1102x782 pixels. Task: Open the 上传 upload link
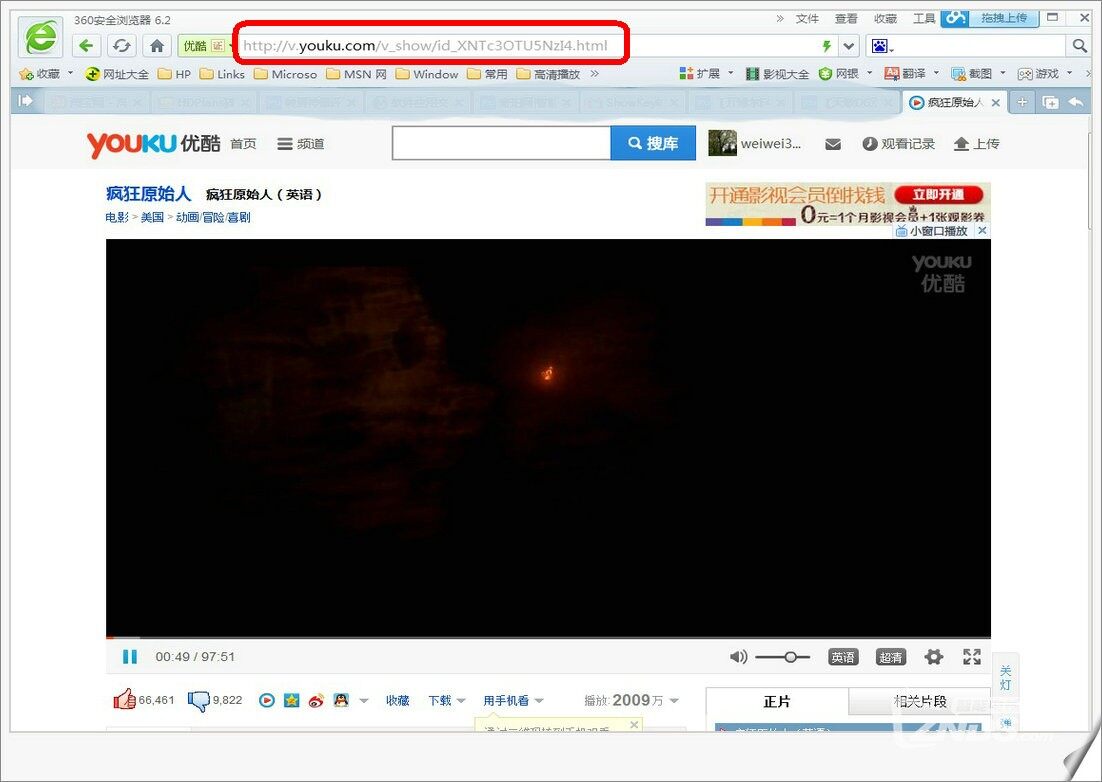click(976, 144)
